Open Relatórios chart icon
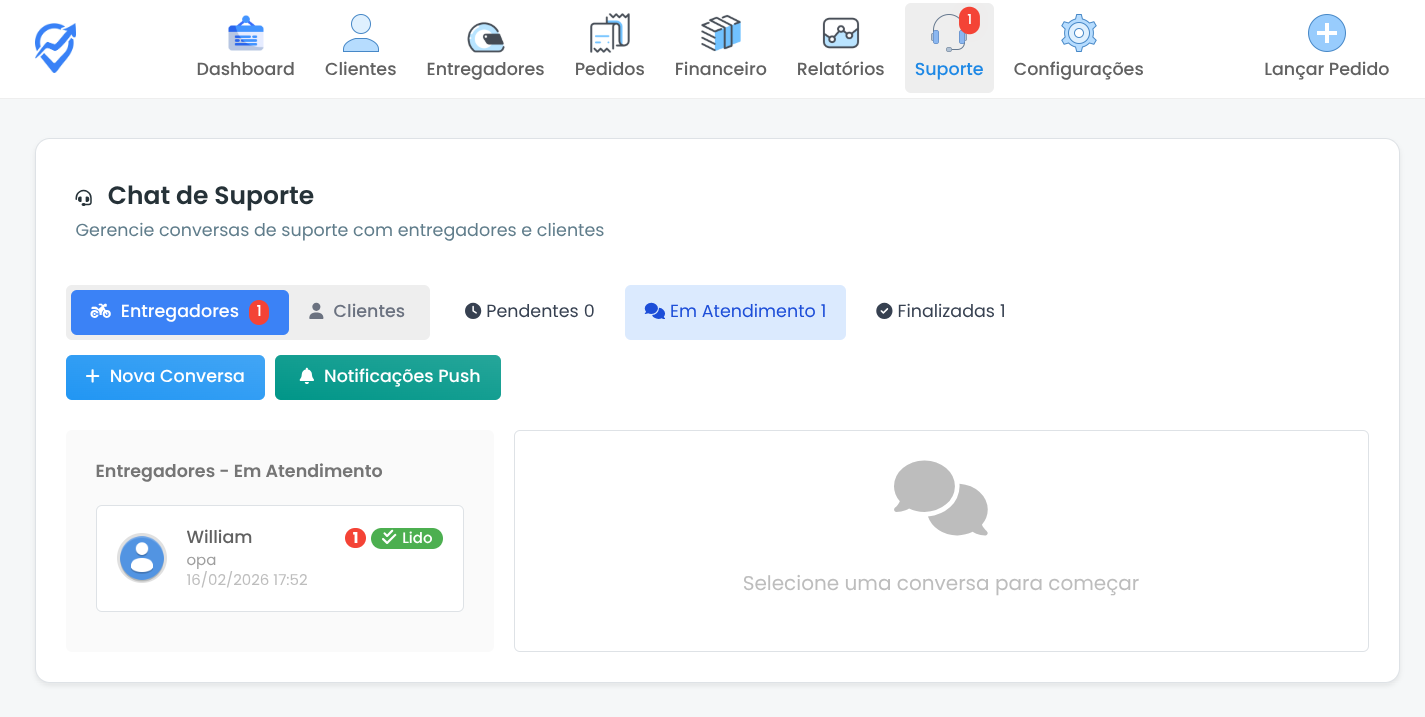Screen dimensions: 1425x717 [x=840, y=34]
